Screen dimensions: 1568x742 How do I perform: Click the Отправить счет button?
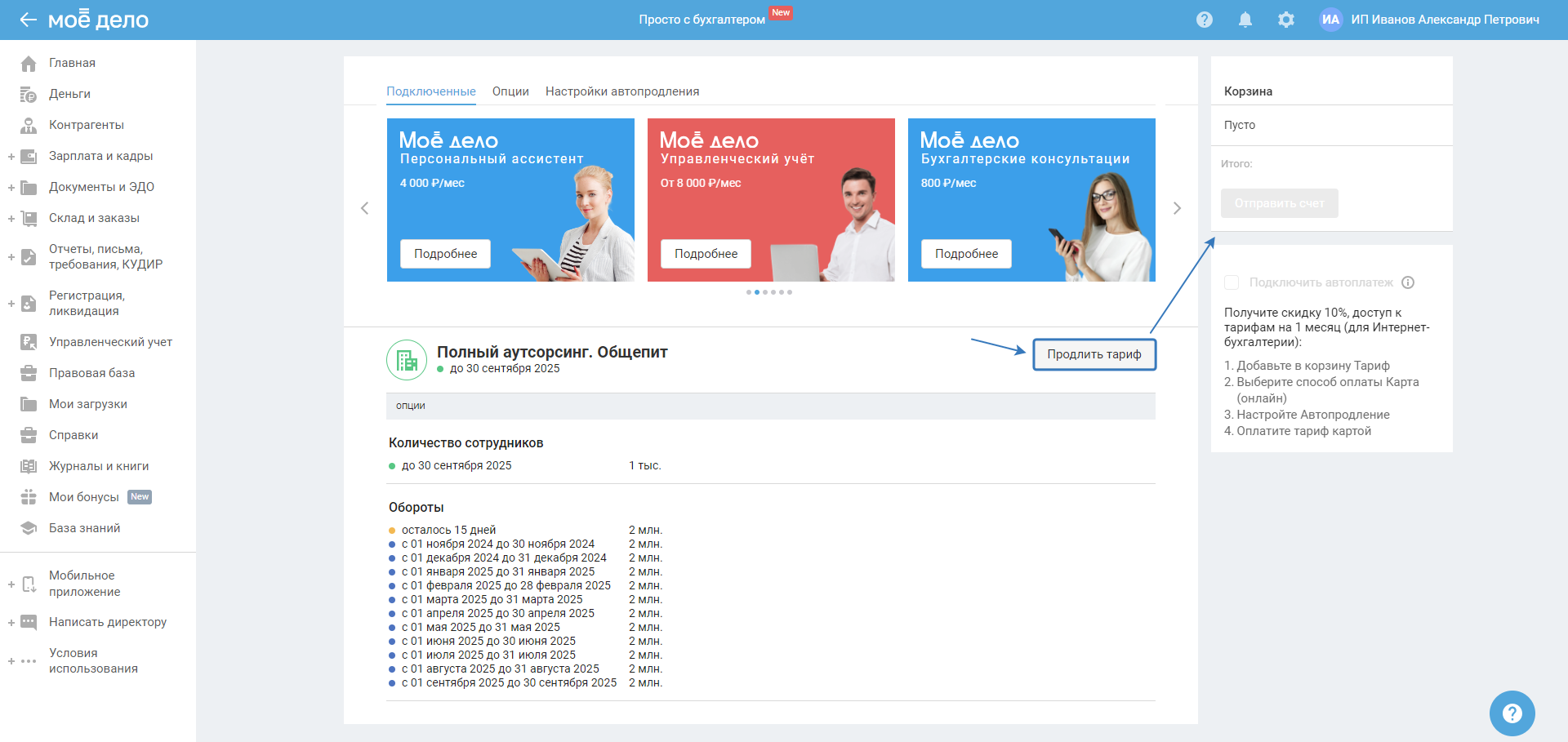pos(1279,203)
